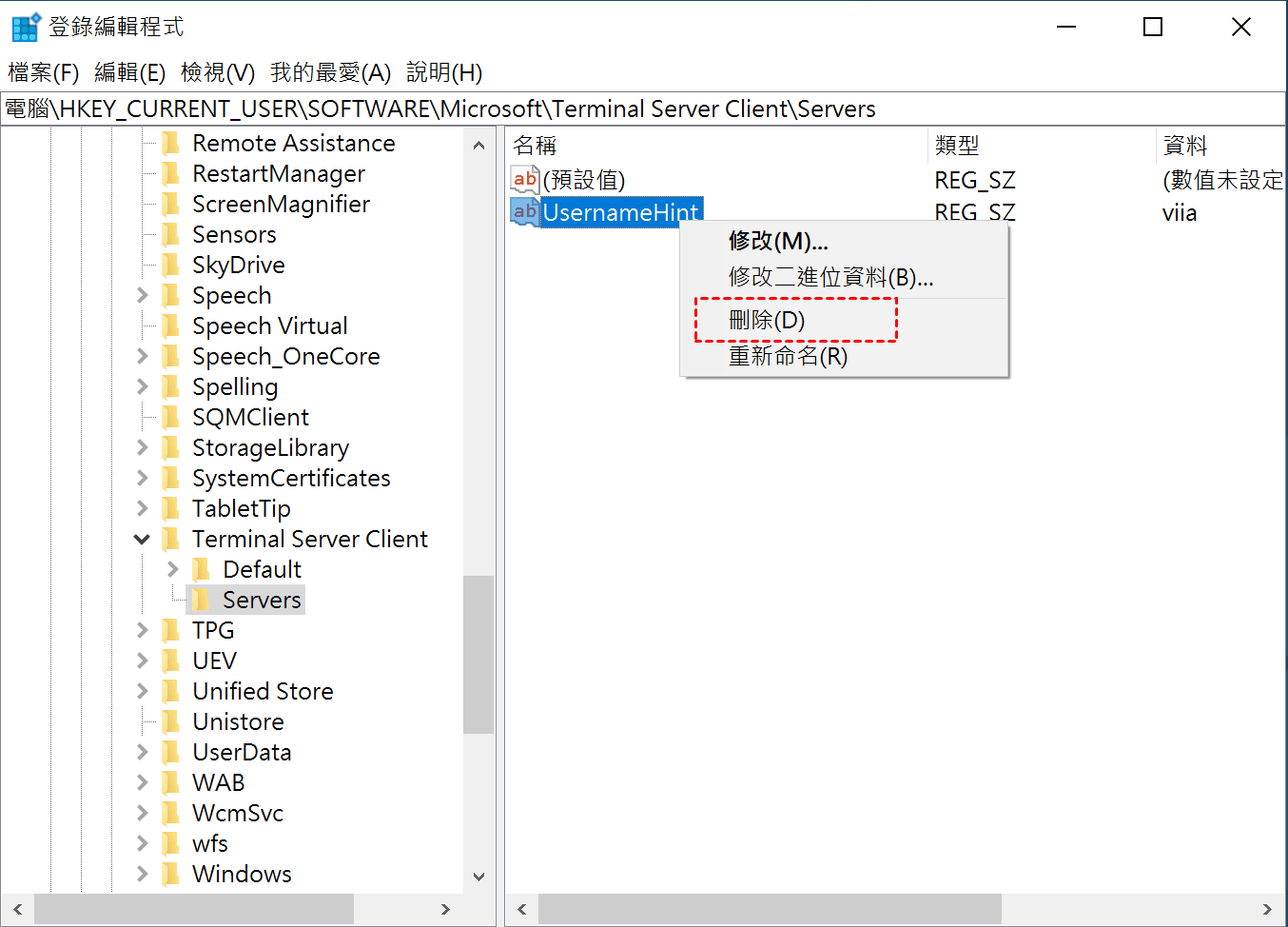
Task: Expand the Windows key
Action: (x=143, y=874)
